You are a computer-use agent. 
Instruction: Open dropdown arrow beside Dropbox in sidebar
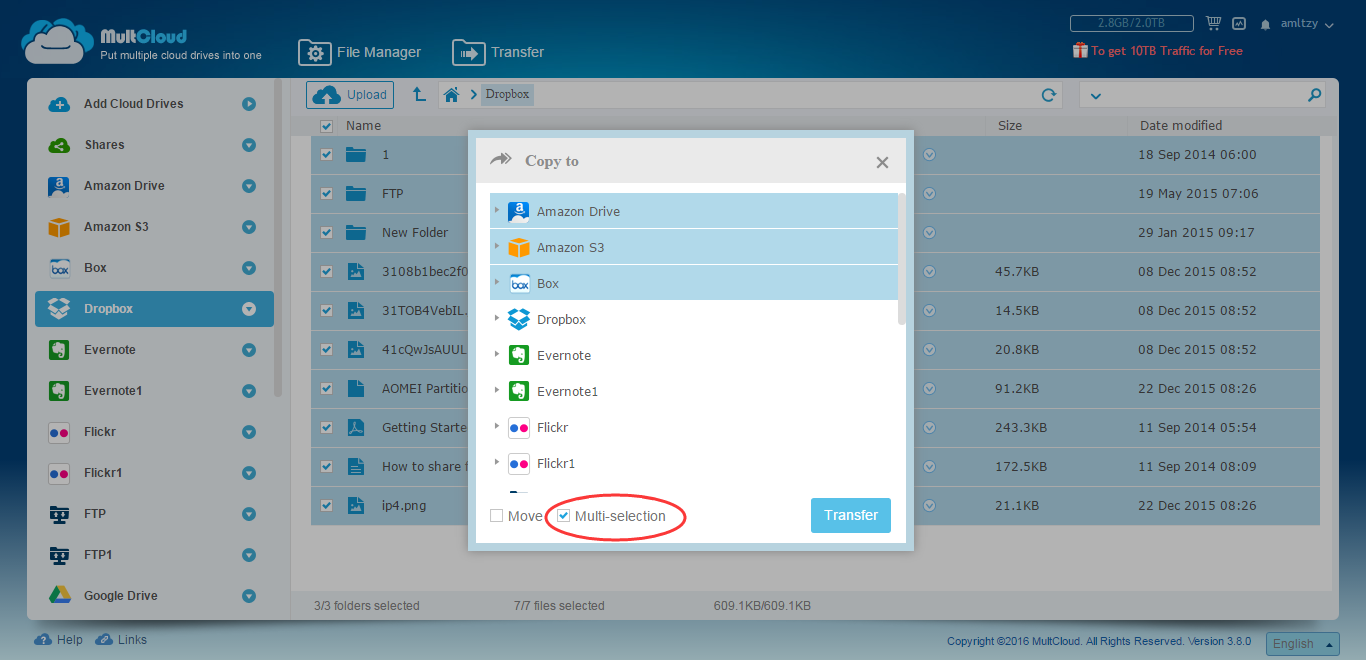[x=249, y=309]
